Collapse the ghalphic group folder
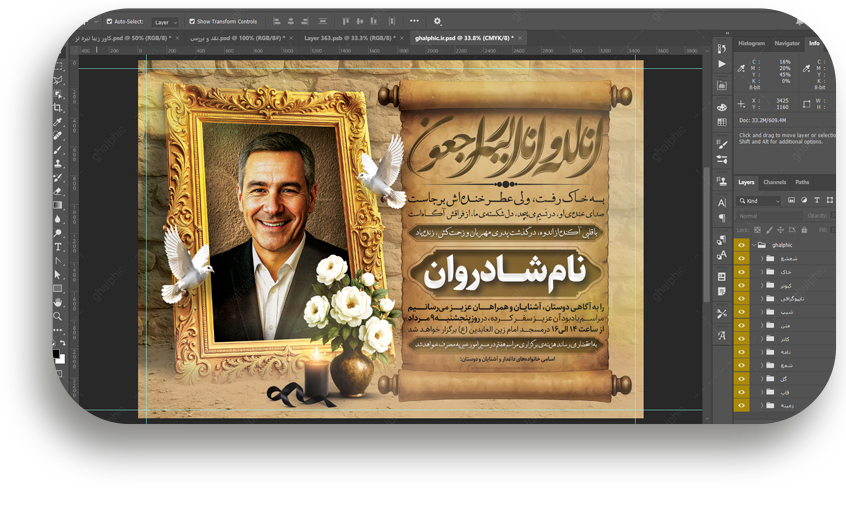Viewport: 846px width, 513px height. pyautogui.click(x=752, y=244)
